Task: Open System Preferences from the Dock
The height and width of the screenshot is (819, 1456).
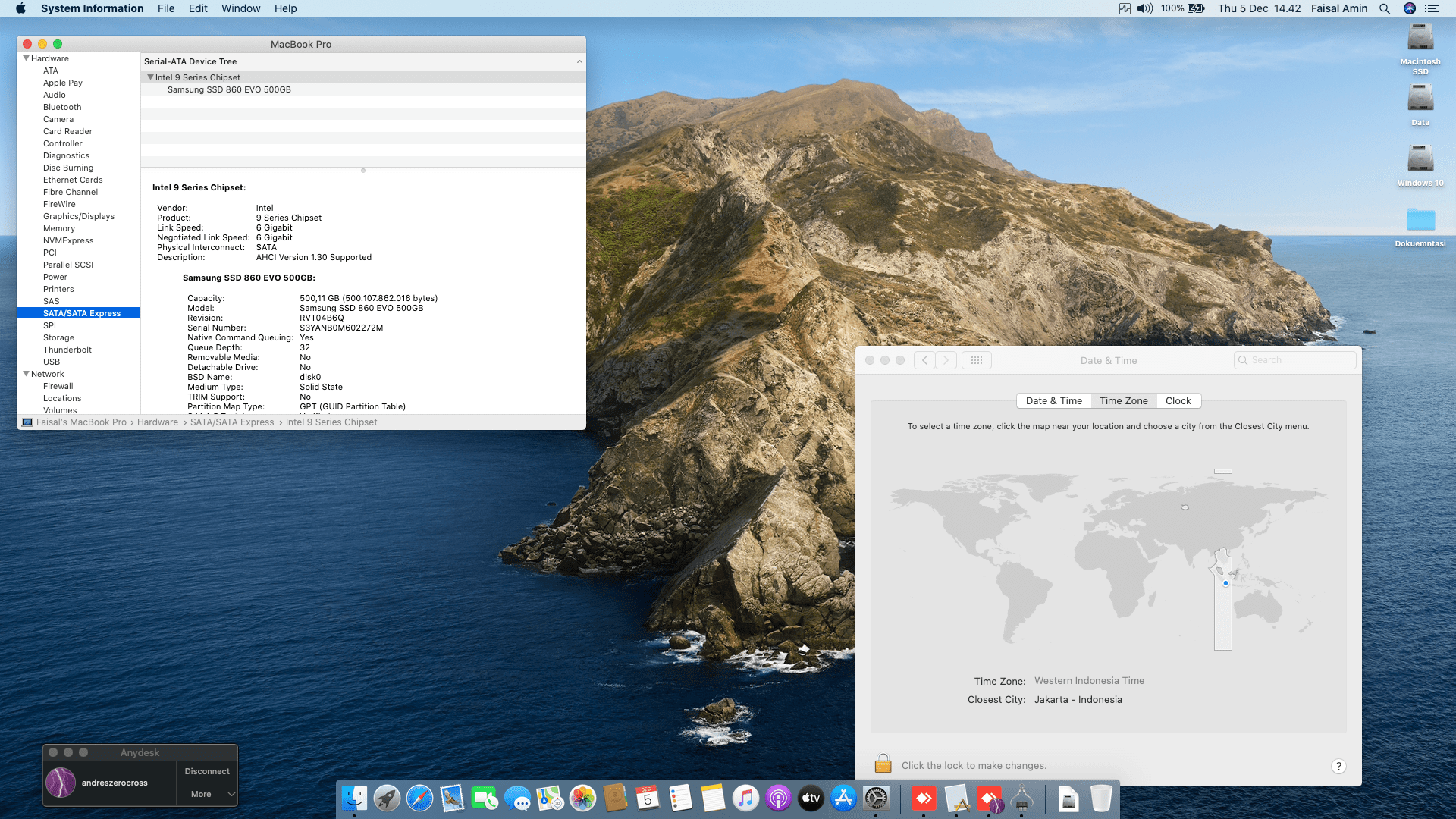Action: click(x=876, y=798)
